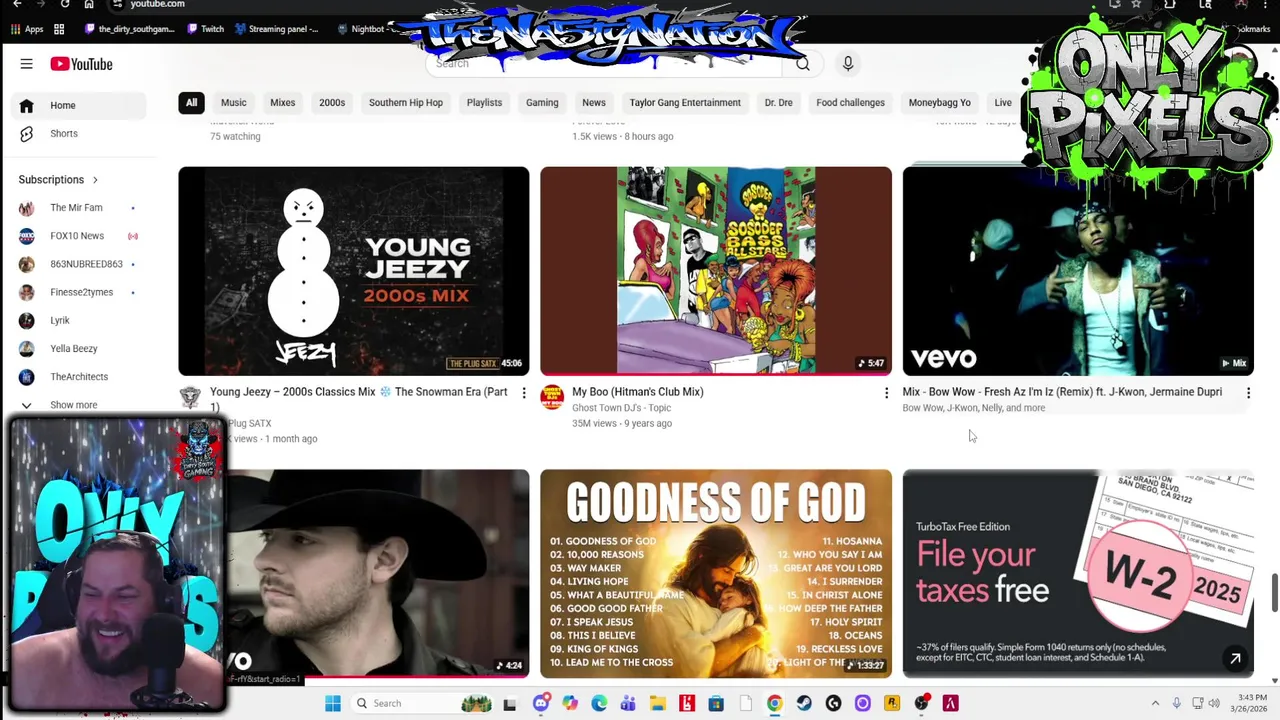Select the Gaming filter chip
The height and width of the screenshot is (720, 1280).
(542, 102)
